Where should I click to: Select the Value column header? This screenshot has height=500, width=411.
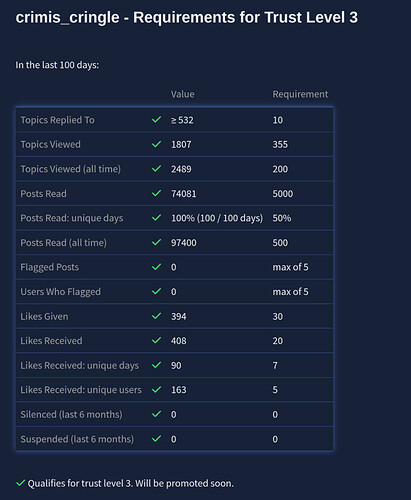coord(182,94)
